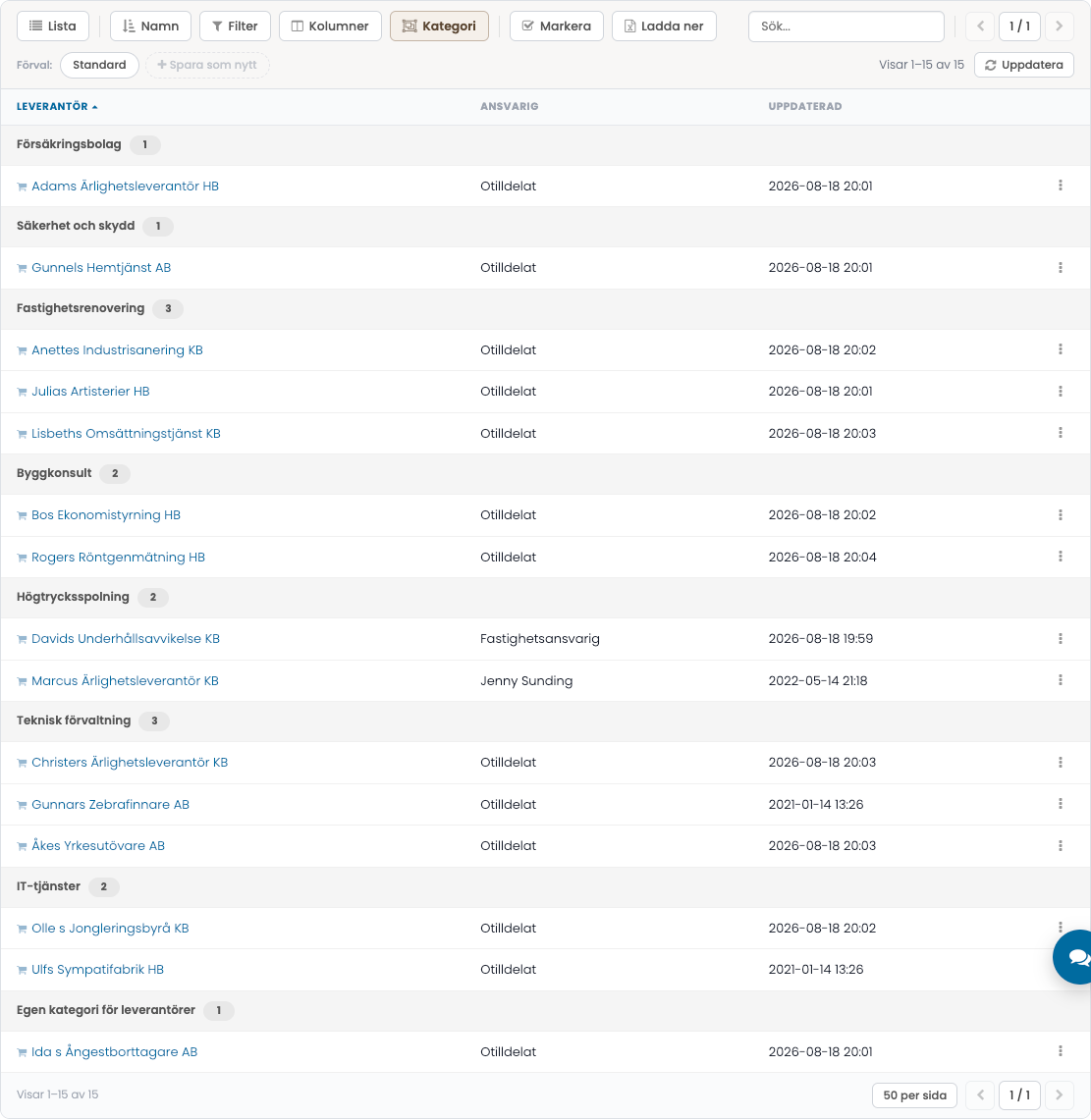Click the top page number field 1 / 1
This screenshot has width=1091, height=1120.
(1019, 27)
